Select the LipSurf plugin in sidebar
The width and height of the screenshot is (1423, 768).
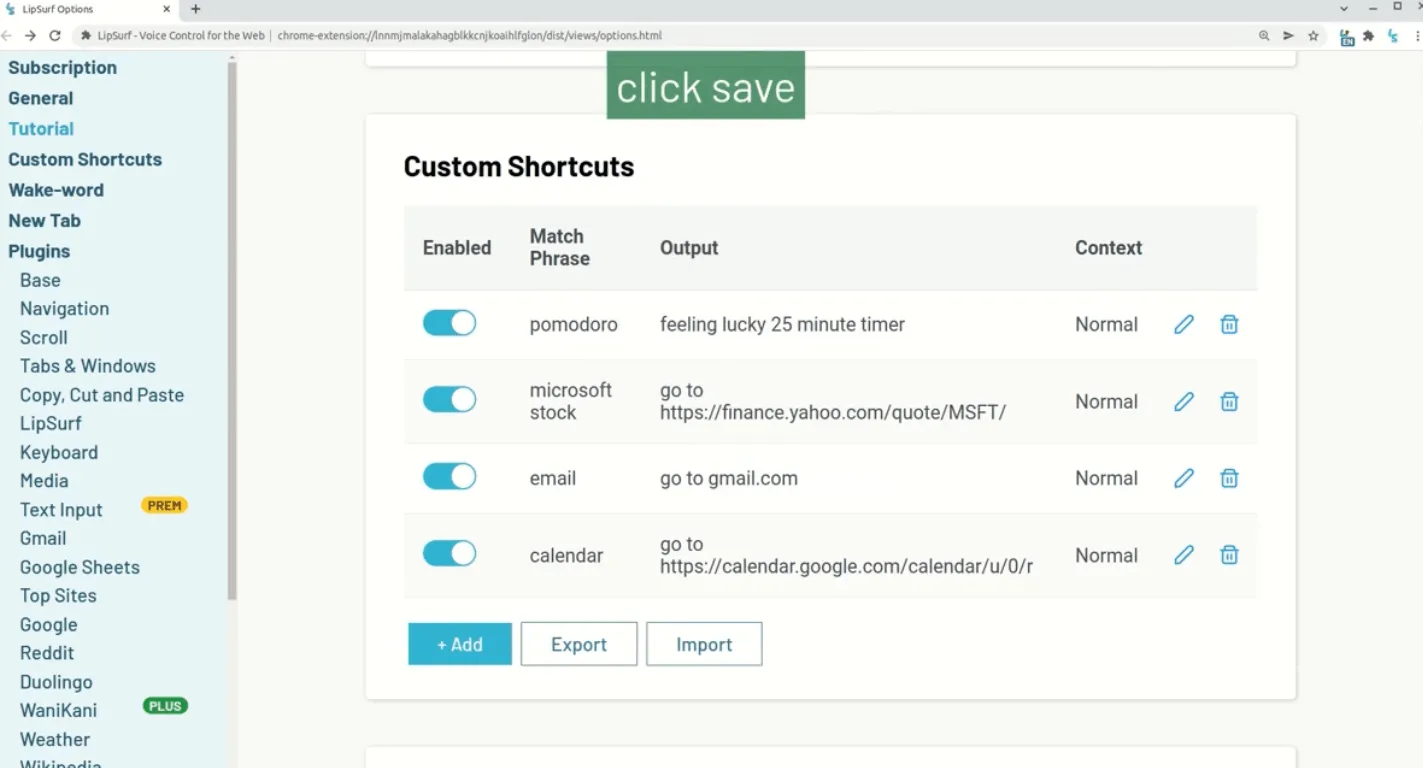50,423
